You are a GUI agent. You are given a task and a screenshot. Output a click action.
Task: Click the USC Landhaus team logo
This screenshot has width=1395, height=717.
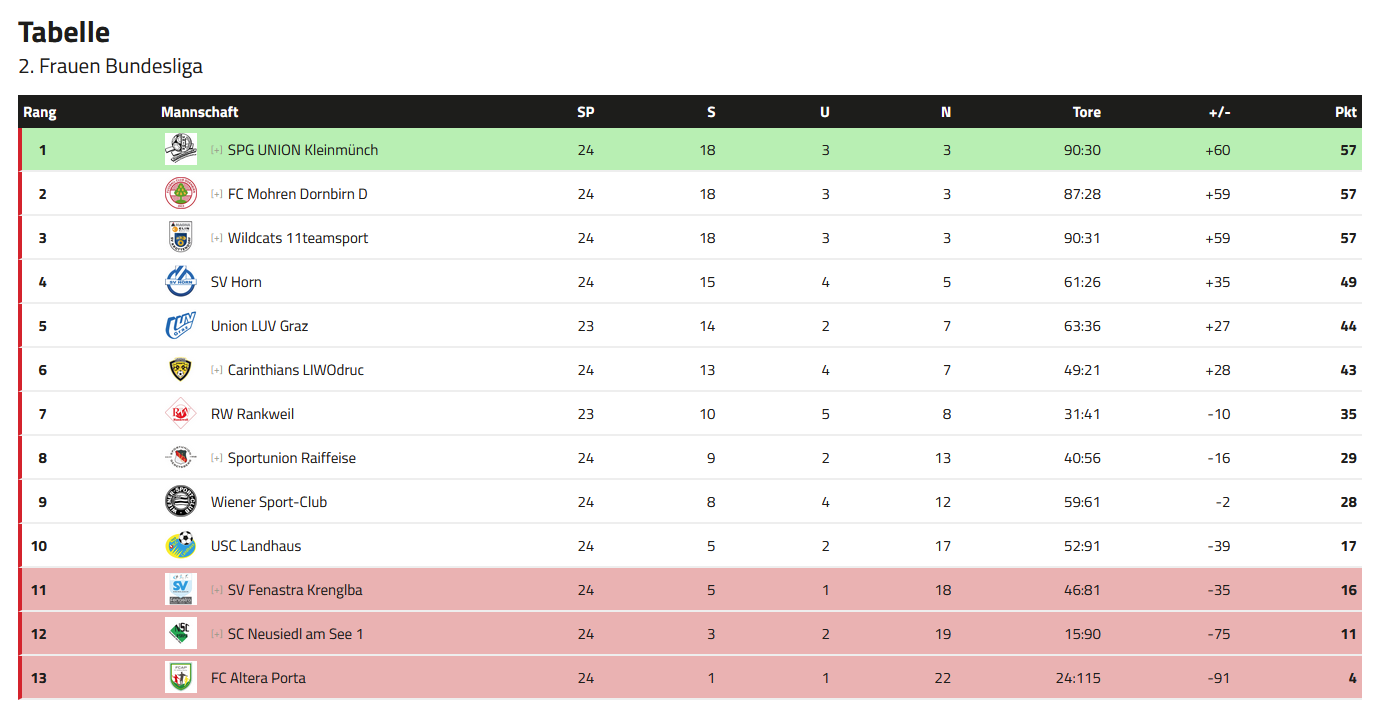coord(181,546)
